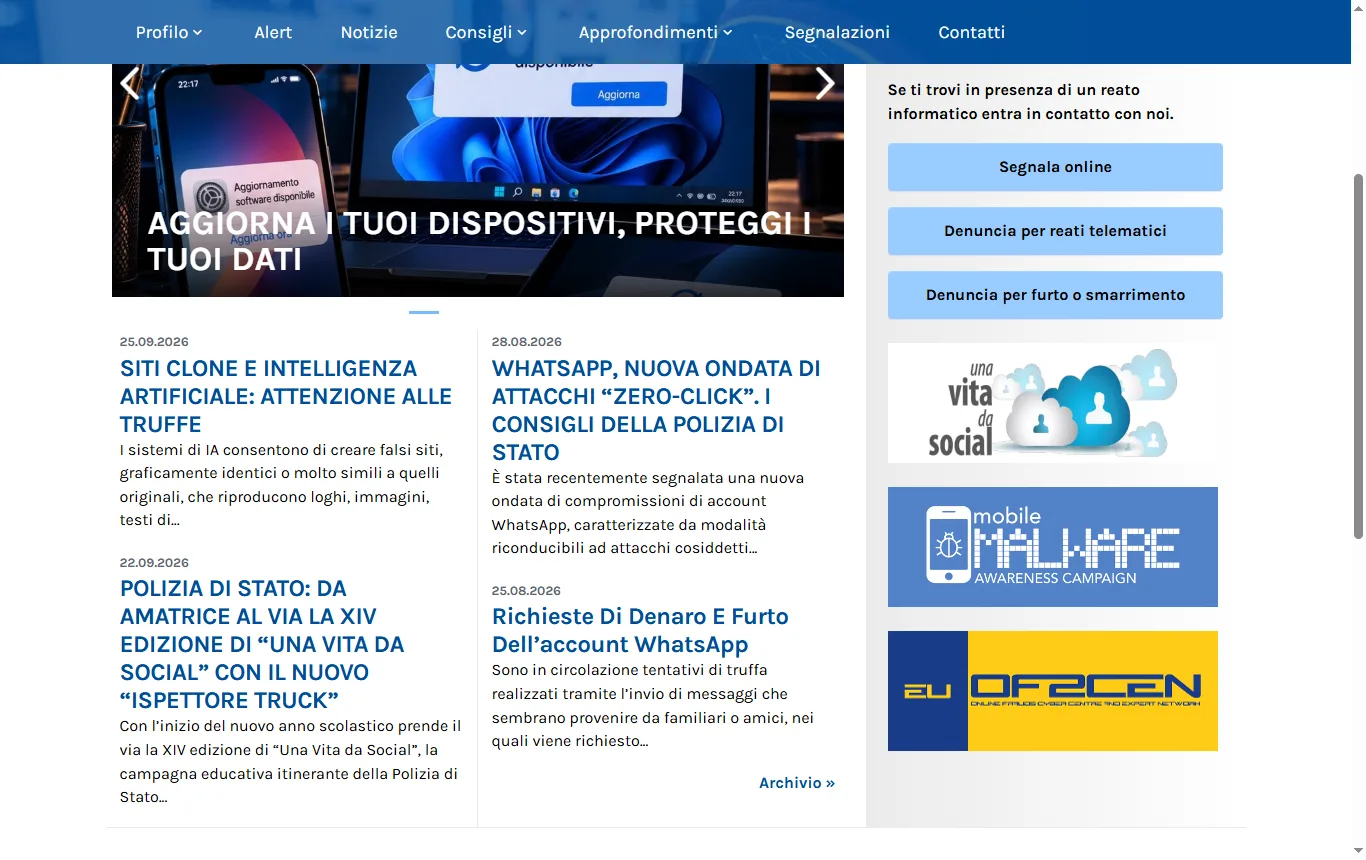
Task: Click the text "Se ti trovi in presenza"
Action: pyautogui.click(x=1031, y=102)
